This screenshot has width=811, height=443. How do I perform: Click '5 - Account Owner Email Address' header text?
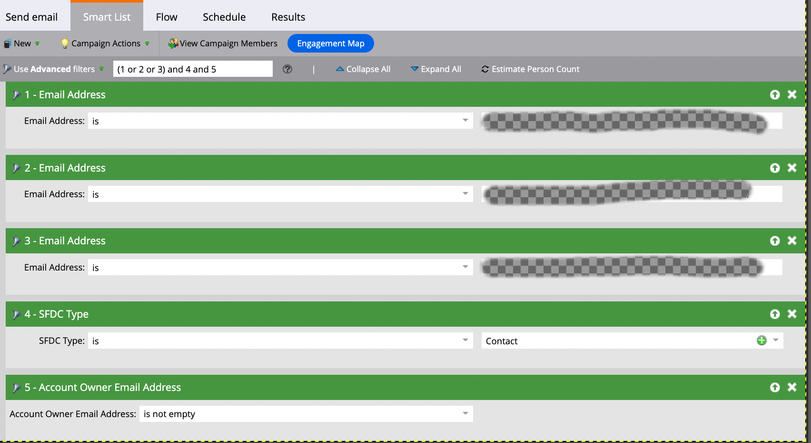tap(102, 387)
